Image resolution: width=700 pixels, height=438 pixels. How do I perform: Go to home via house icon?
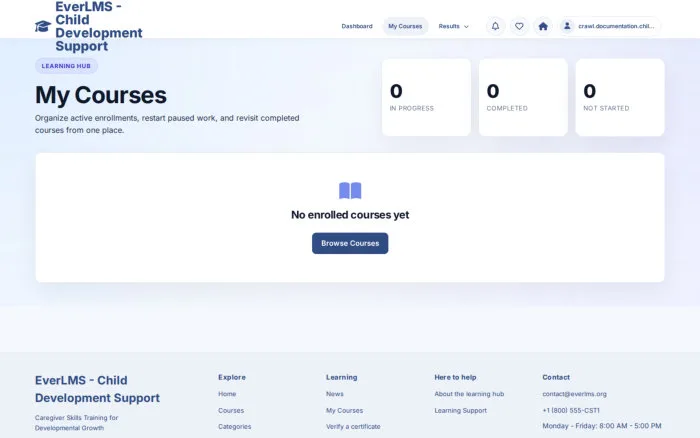[543, 26]
